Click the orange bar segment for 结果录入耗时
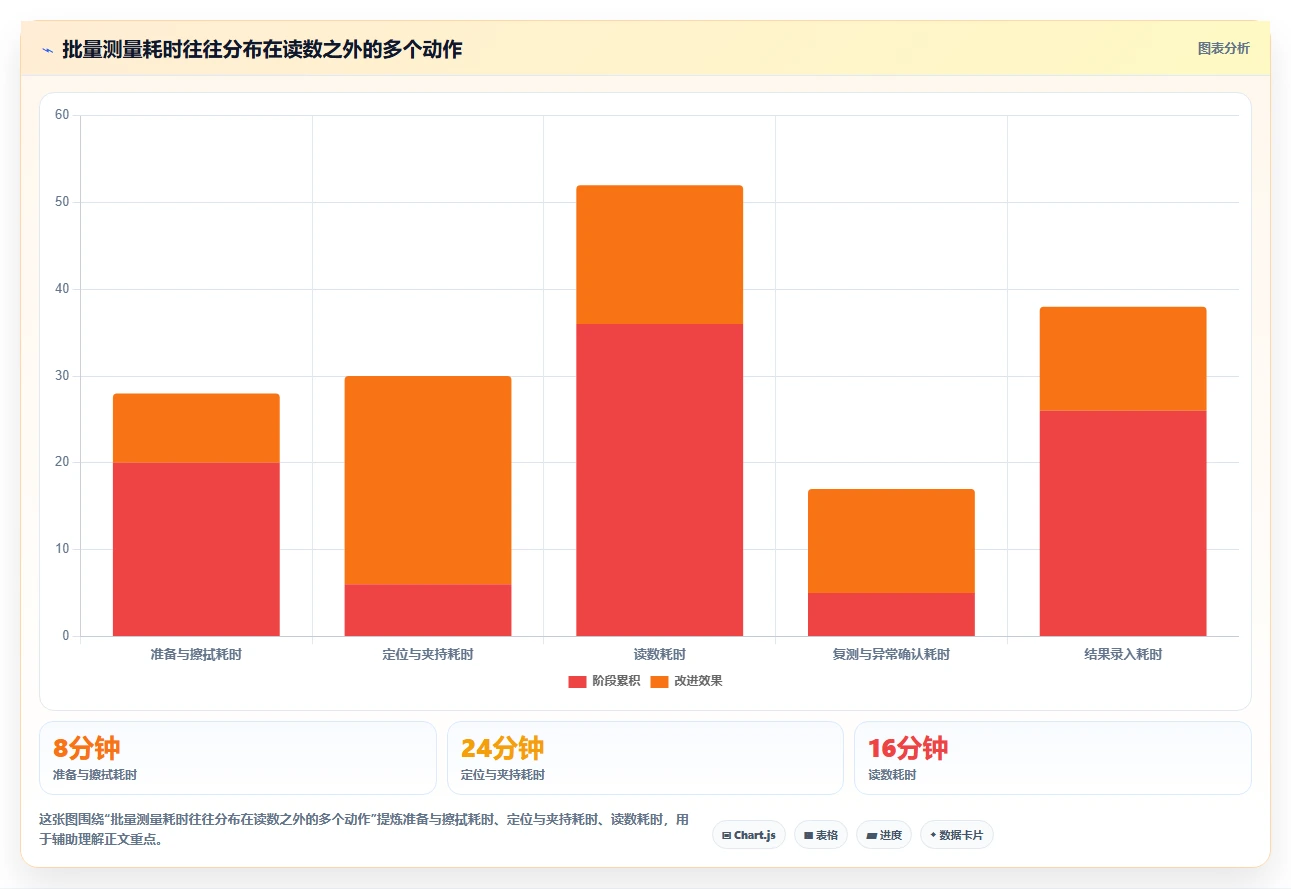Screen dimensions: 1291x889 tap(1123, 358)
